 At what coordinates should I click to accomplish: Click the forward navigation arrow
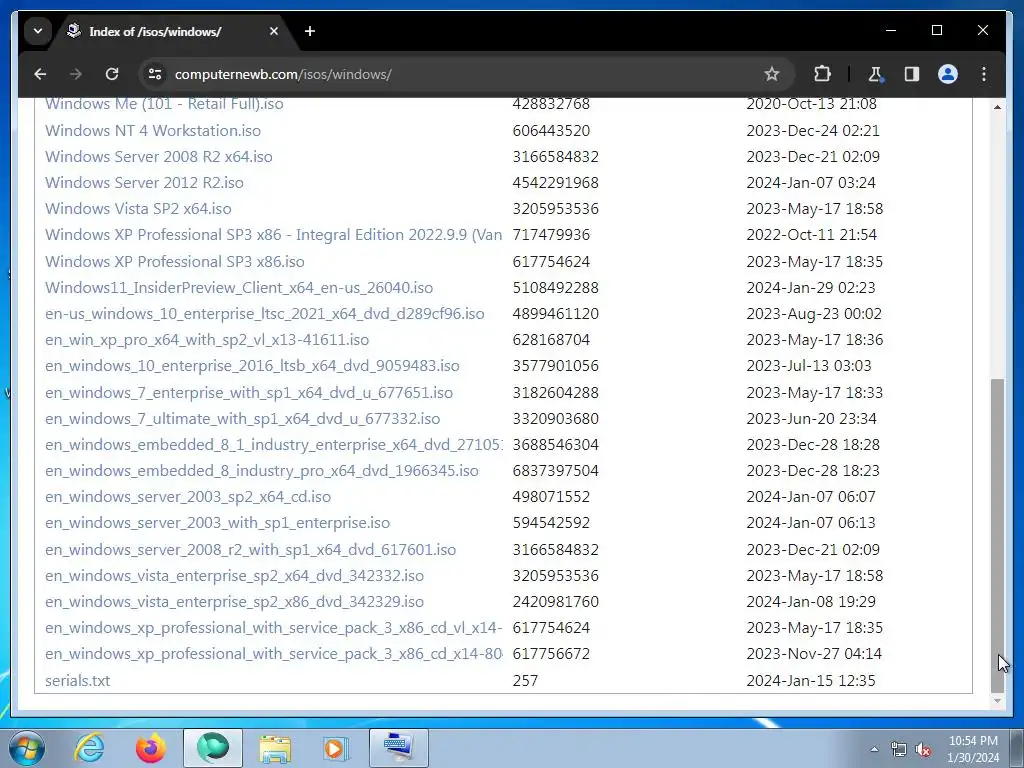(76, 74)
